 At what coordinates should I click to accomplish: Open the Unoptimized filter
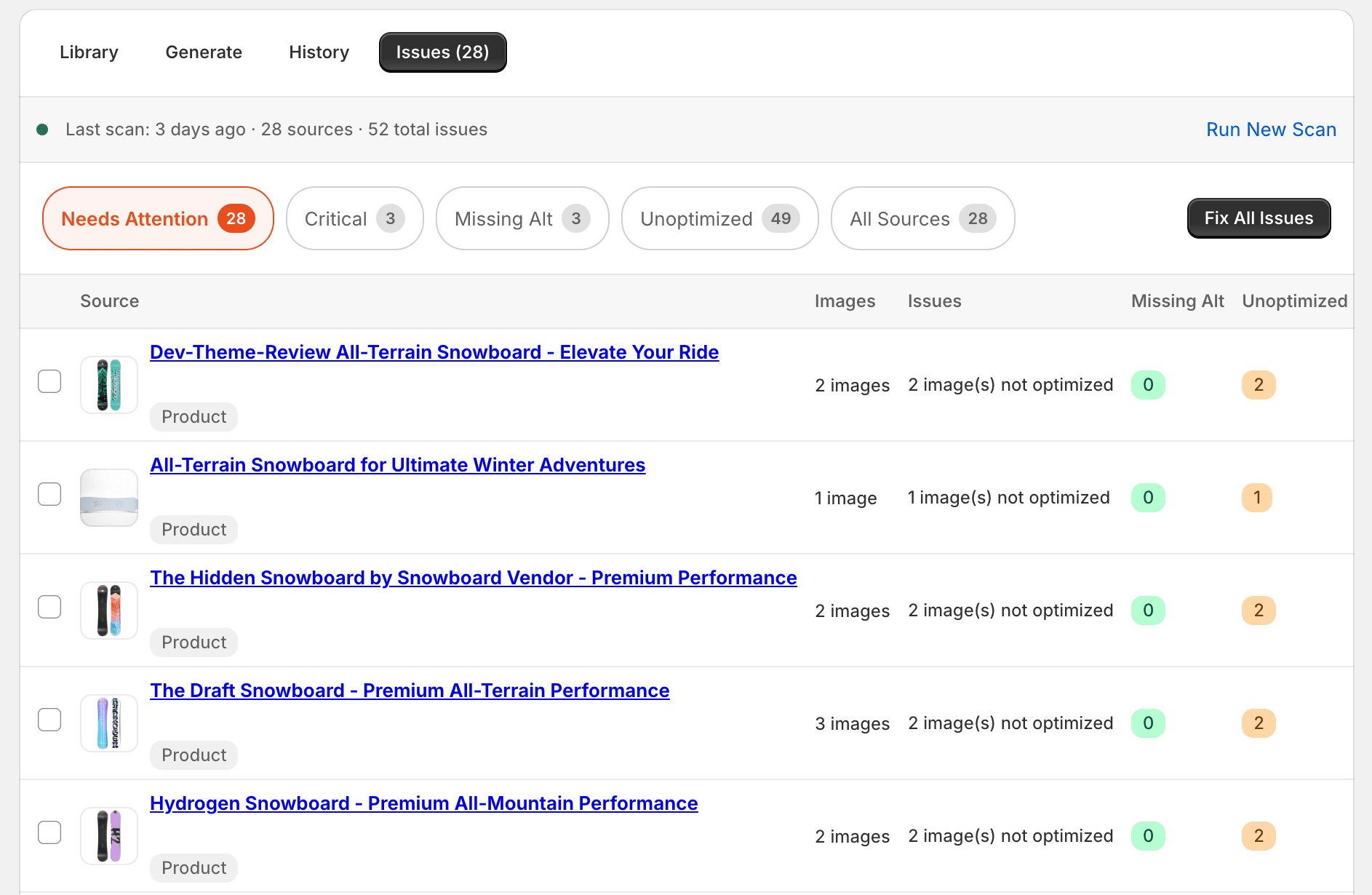(x=719, y=218)
